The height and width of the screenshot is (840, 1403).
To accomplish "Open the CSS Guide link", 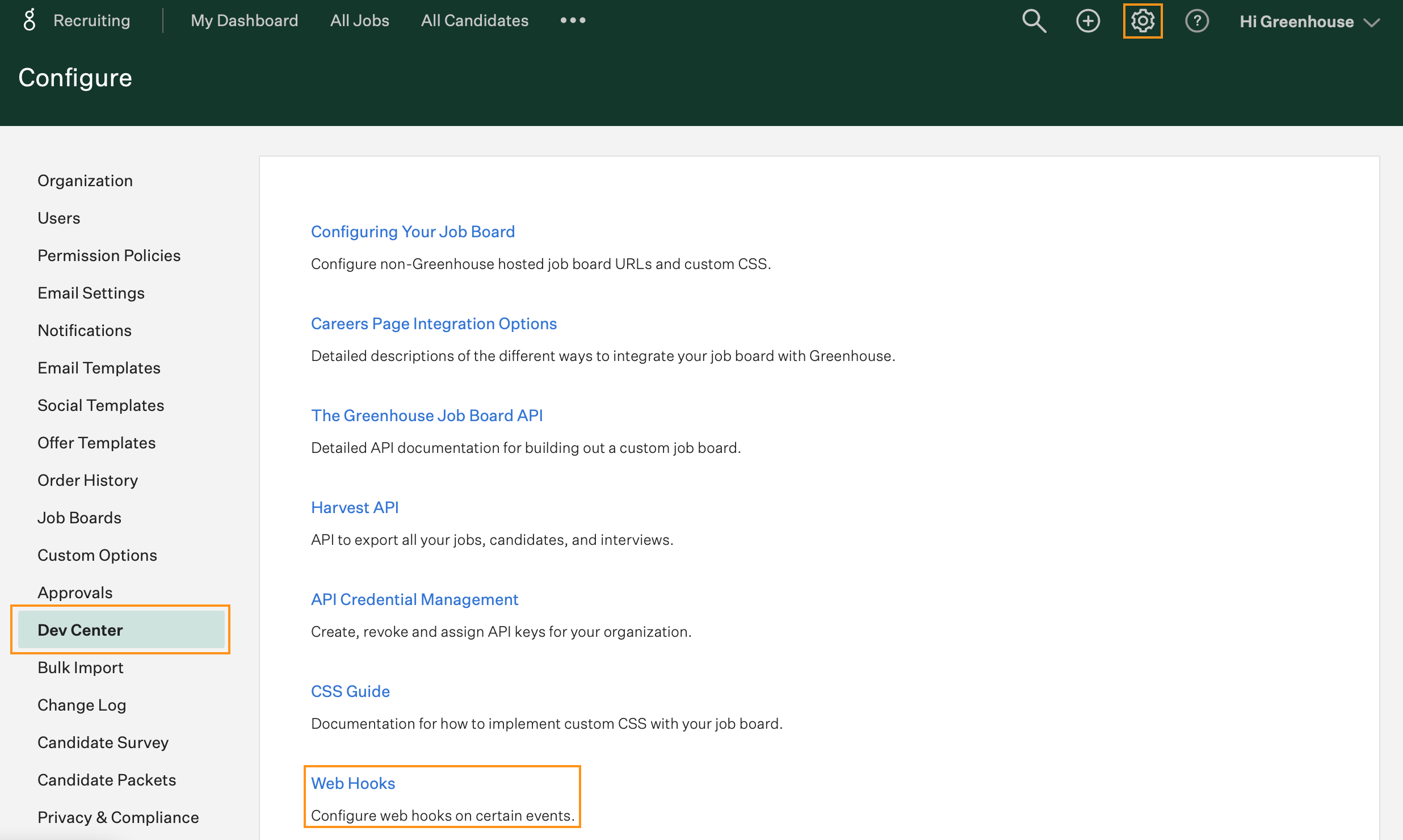I will 350,691.
